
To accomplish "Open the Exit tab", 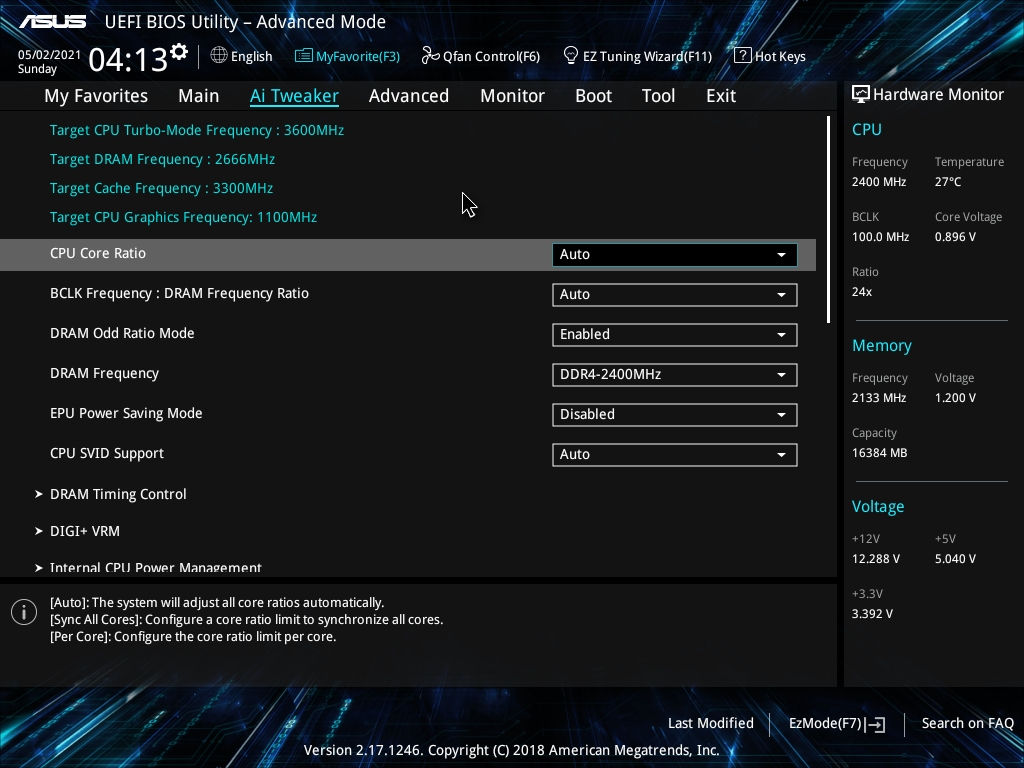I will pyautogui.click(x=721, y=96).
